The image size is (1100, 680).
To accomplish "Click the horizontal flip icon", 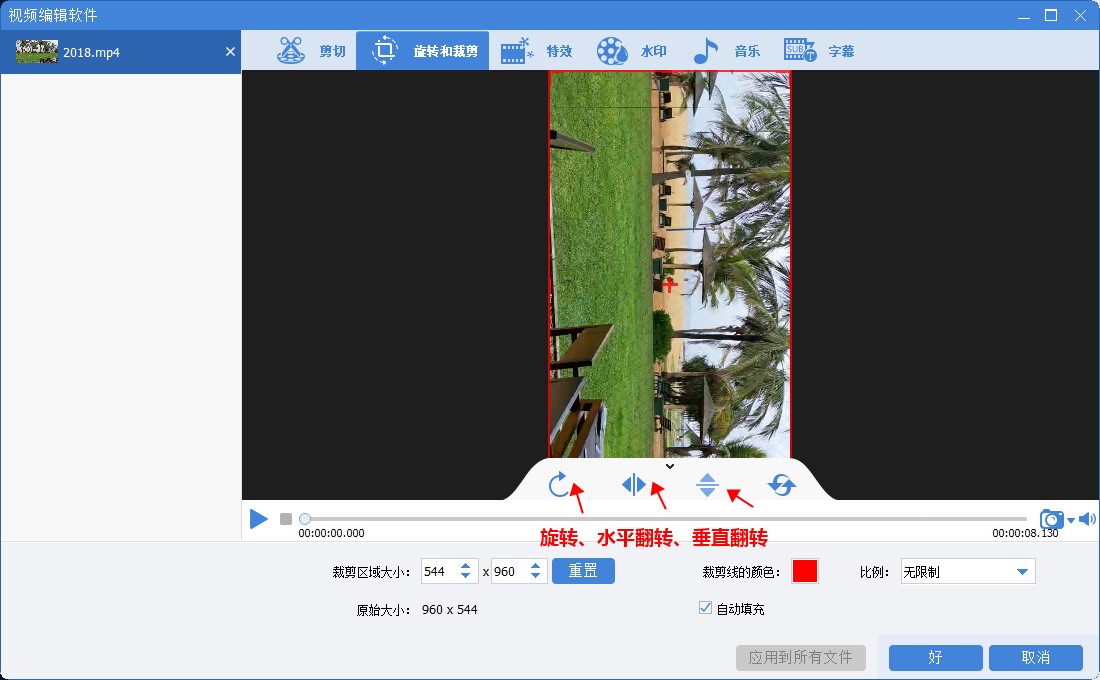I will tap(633, 484).
